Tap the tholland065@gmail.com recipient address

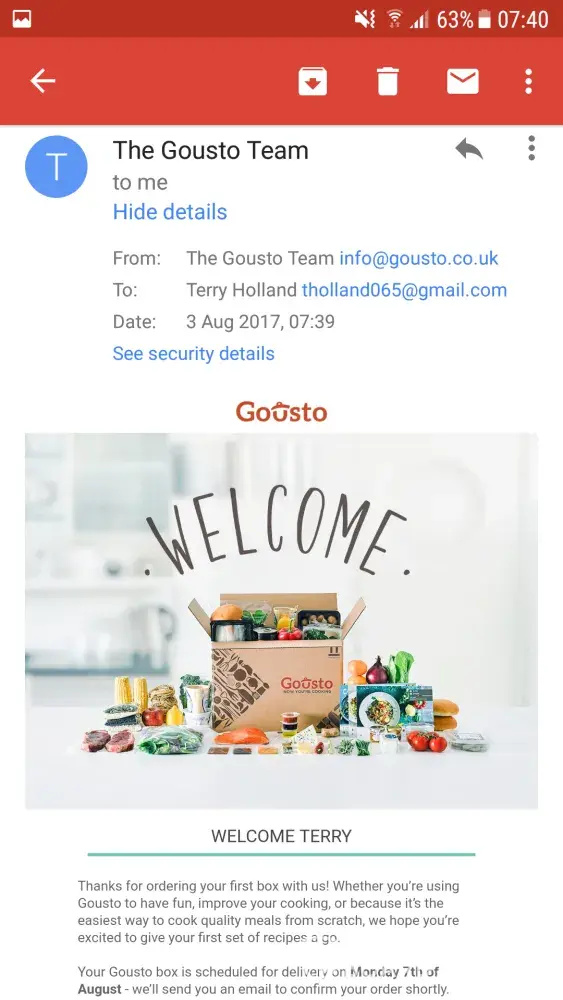[404, 290]
